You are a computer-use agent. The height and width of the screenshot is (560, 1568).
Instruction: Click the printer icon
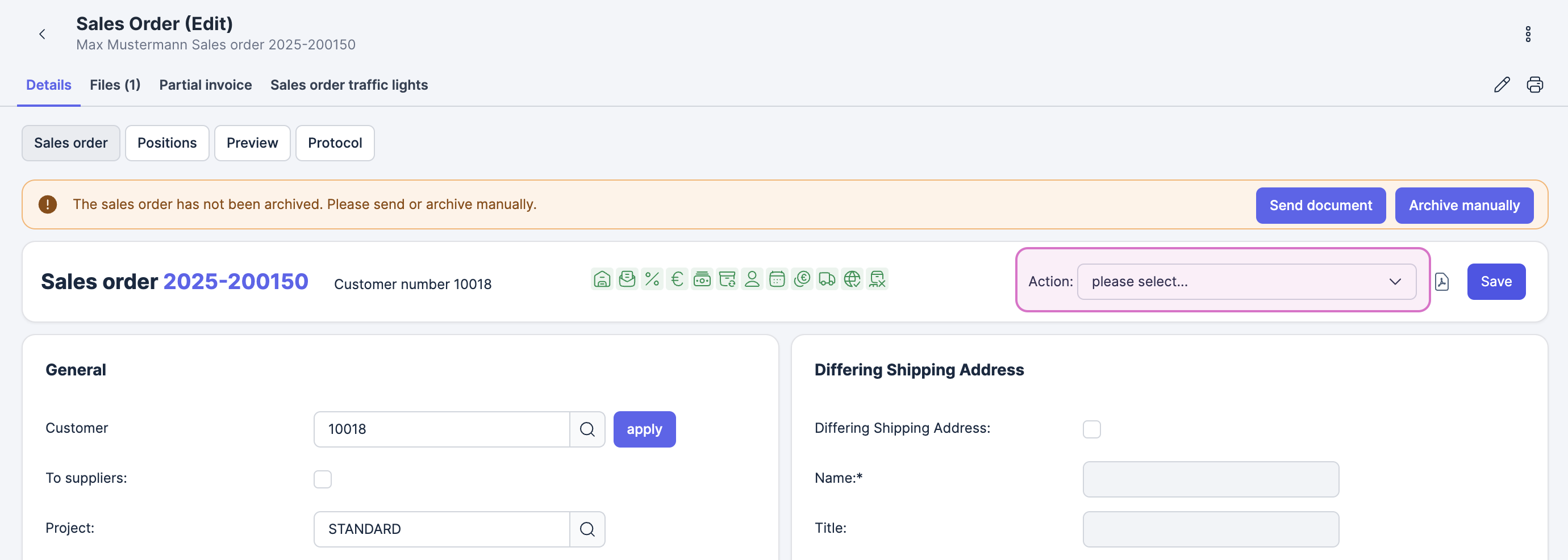[1534, 85]
